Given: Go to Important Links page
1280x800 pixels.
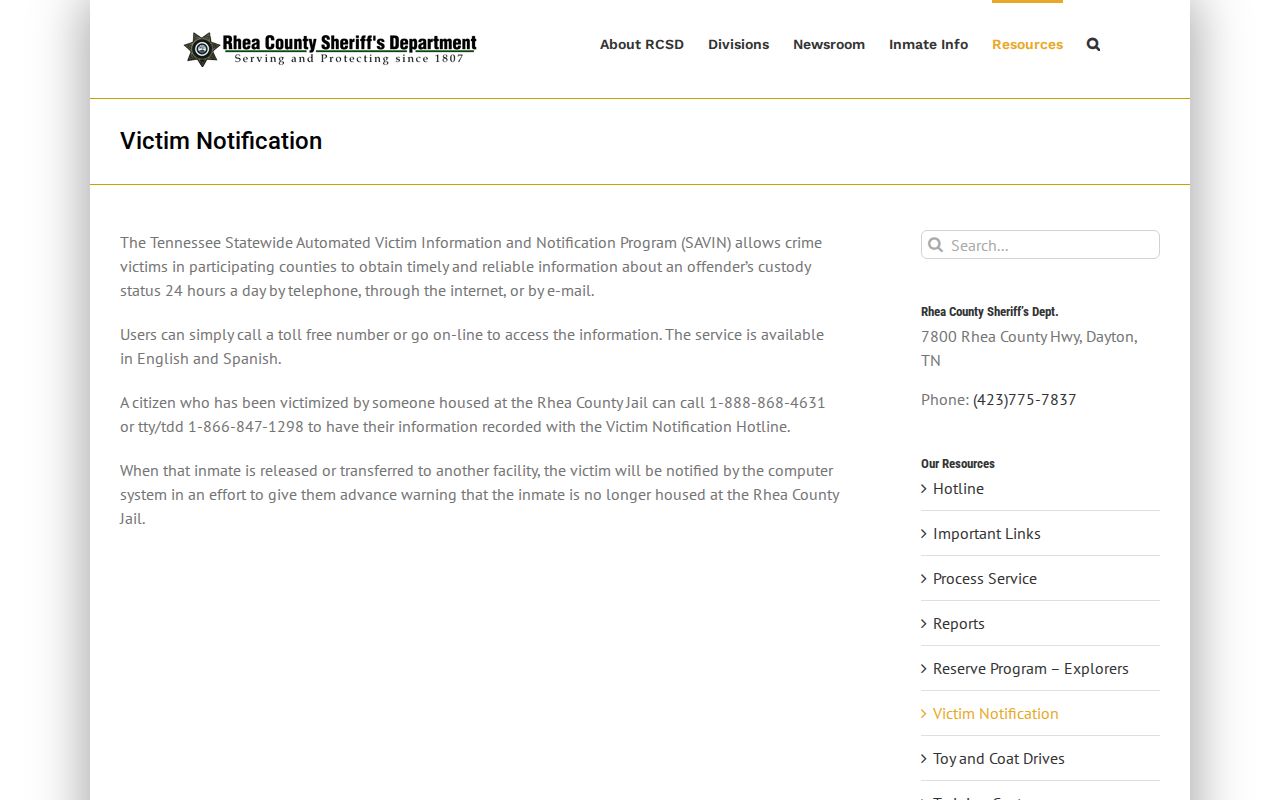Looking at the screenshot, I should (987, 533).
